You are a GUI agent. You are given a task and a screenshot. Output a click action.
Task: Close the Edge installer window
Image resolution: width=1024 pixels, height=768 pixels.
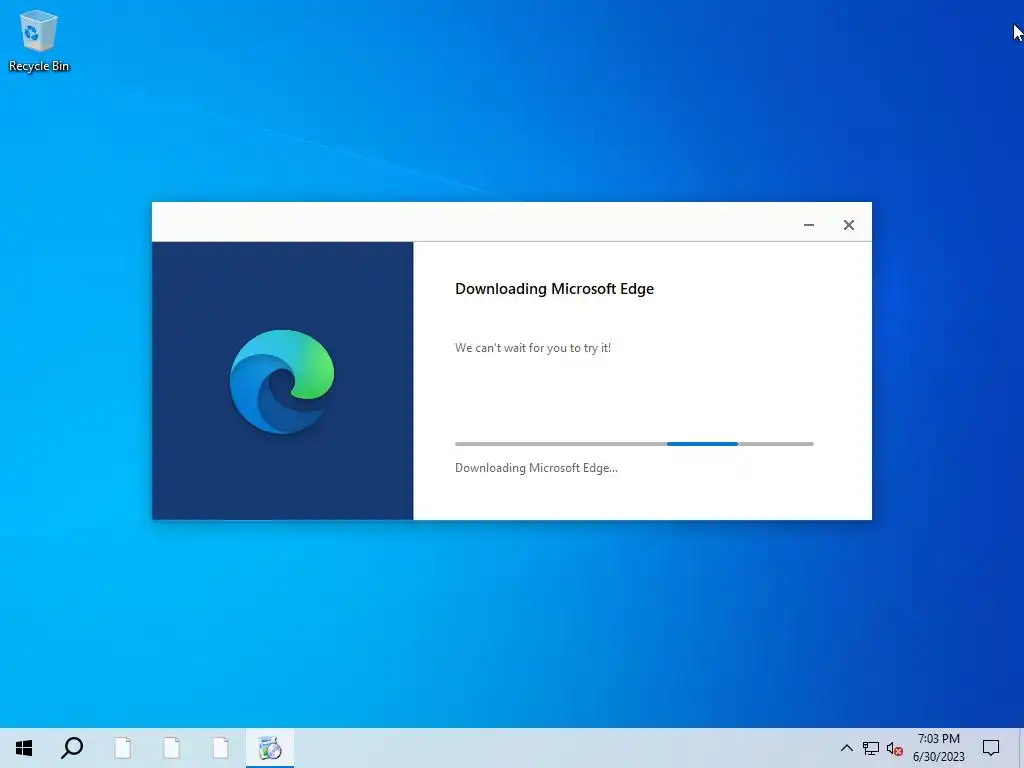(848, 225)
